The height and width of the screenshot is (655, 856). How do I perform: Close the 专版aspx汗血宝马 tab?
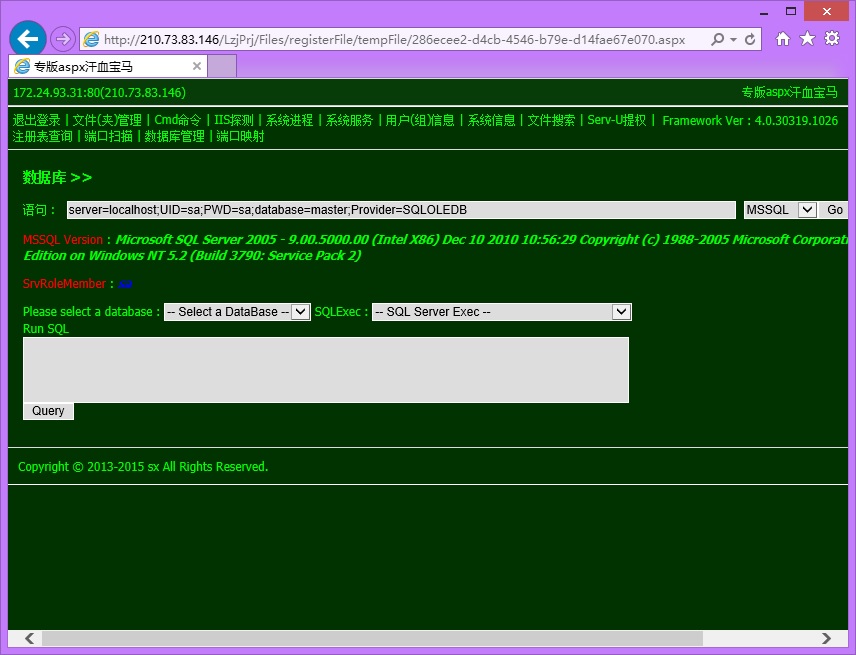point(197,66)
